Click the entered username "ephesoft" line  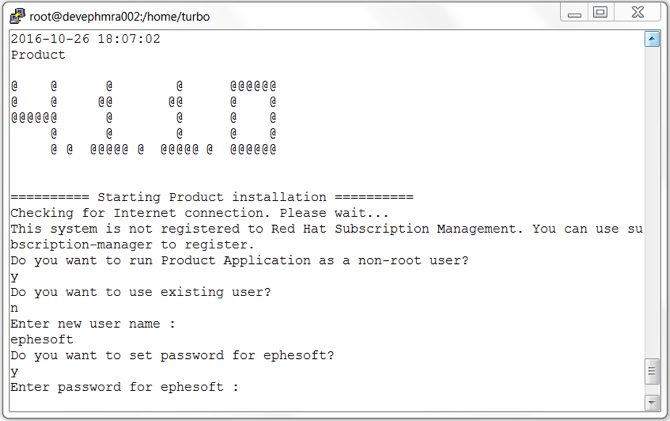click(x=42, y=340)
